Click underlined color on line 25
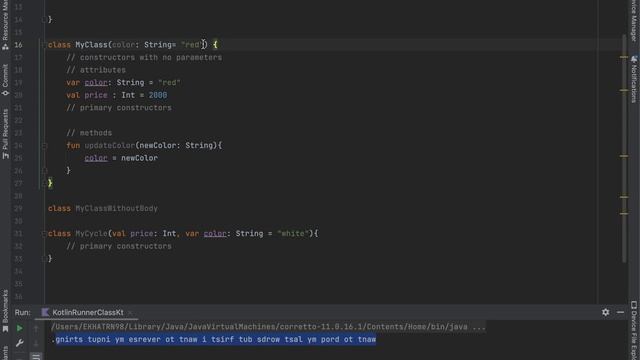640x360 pixels. [x=96, y=158]
